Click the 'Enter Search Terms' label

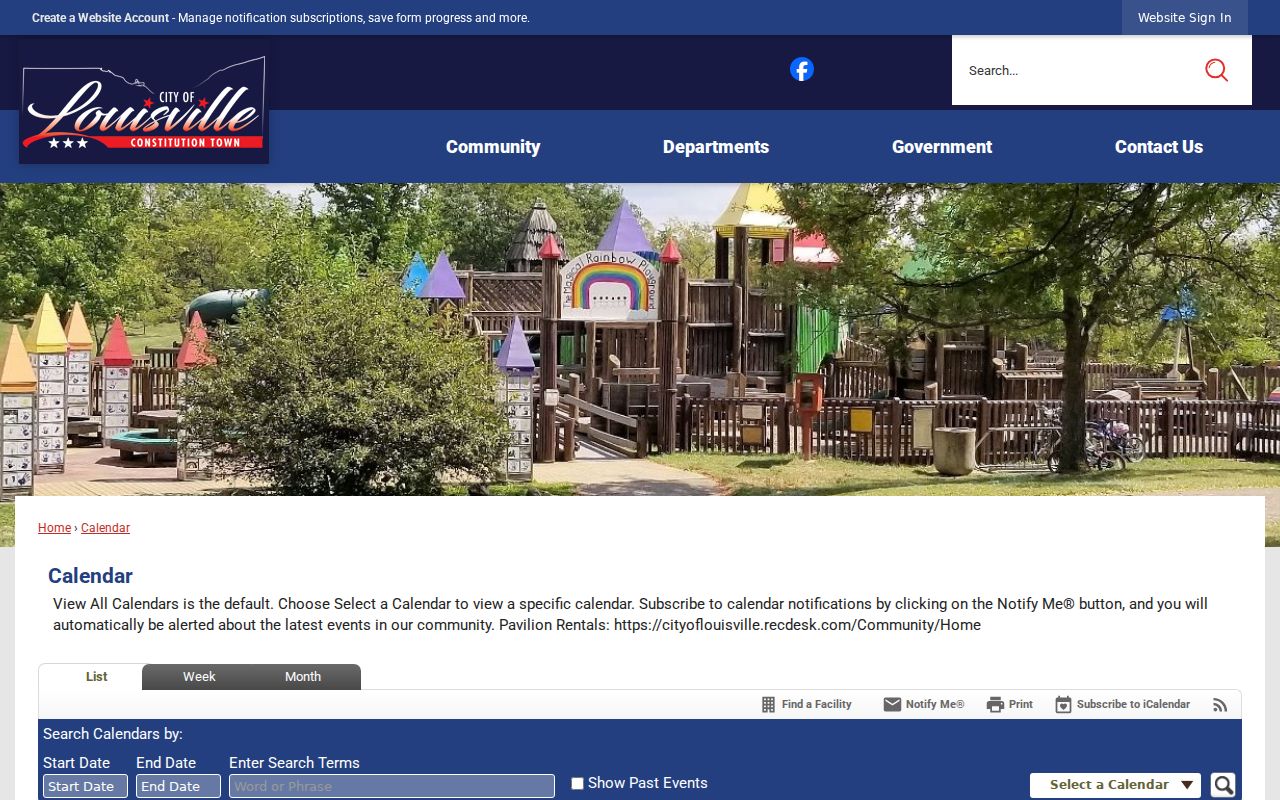(x=294, y=763)
